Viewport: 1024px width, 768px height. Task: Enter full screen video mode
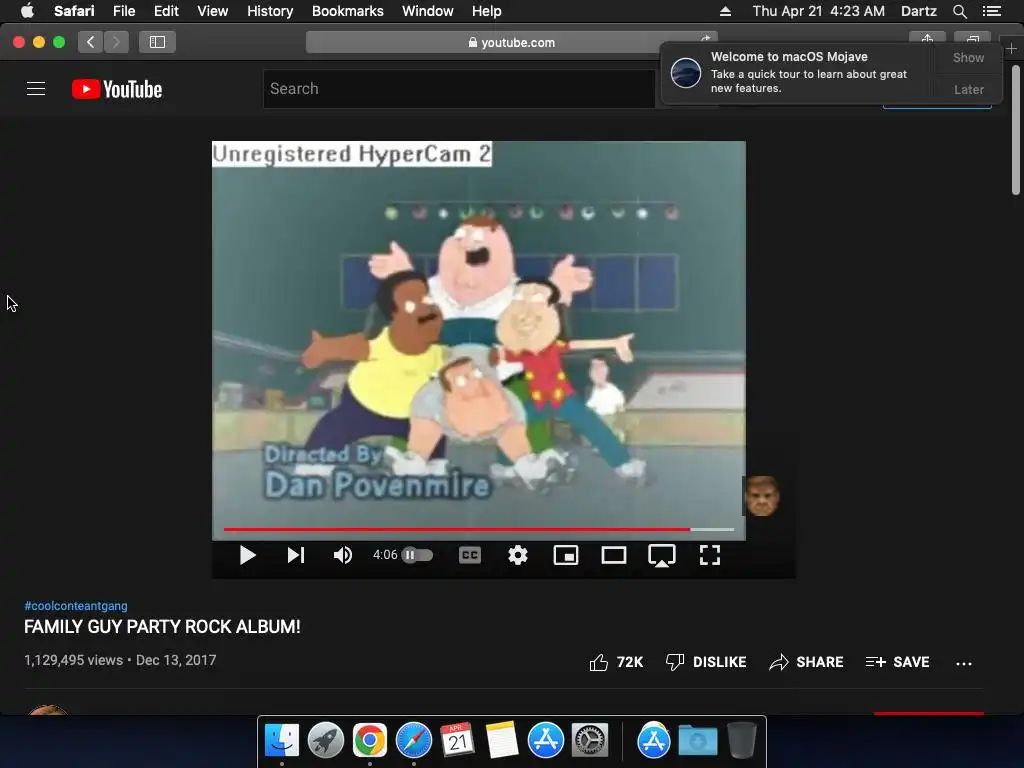[x=710, y=555]
